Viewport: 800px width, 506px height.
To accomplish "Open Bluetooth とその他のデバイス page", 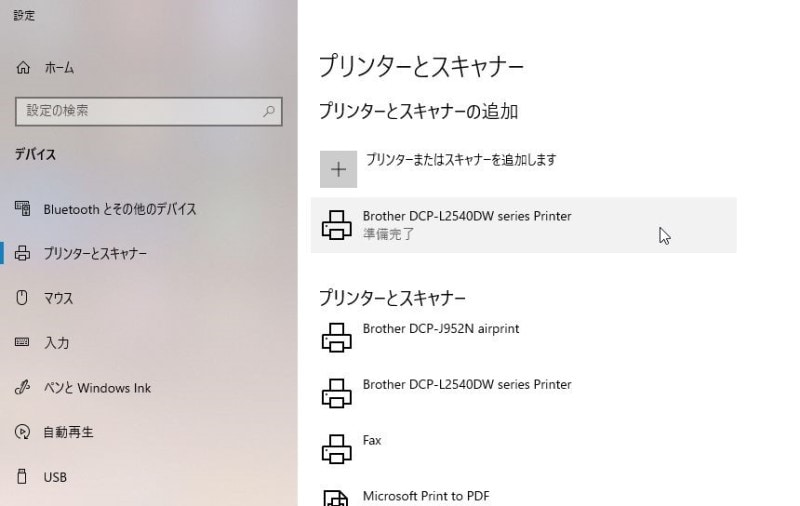I will tap(120, 209).
